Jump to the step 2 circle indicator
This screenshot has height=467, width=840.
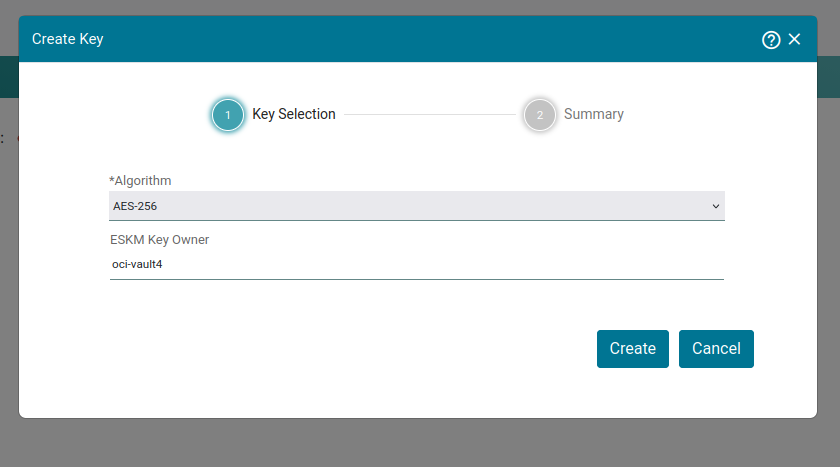(539, 115)
